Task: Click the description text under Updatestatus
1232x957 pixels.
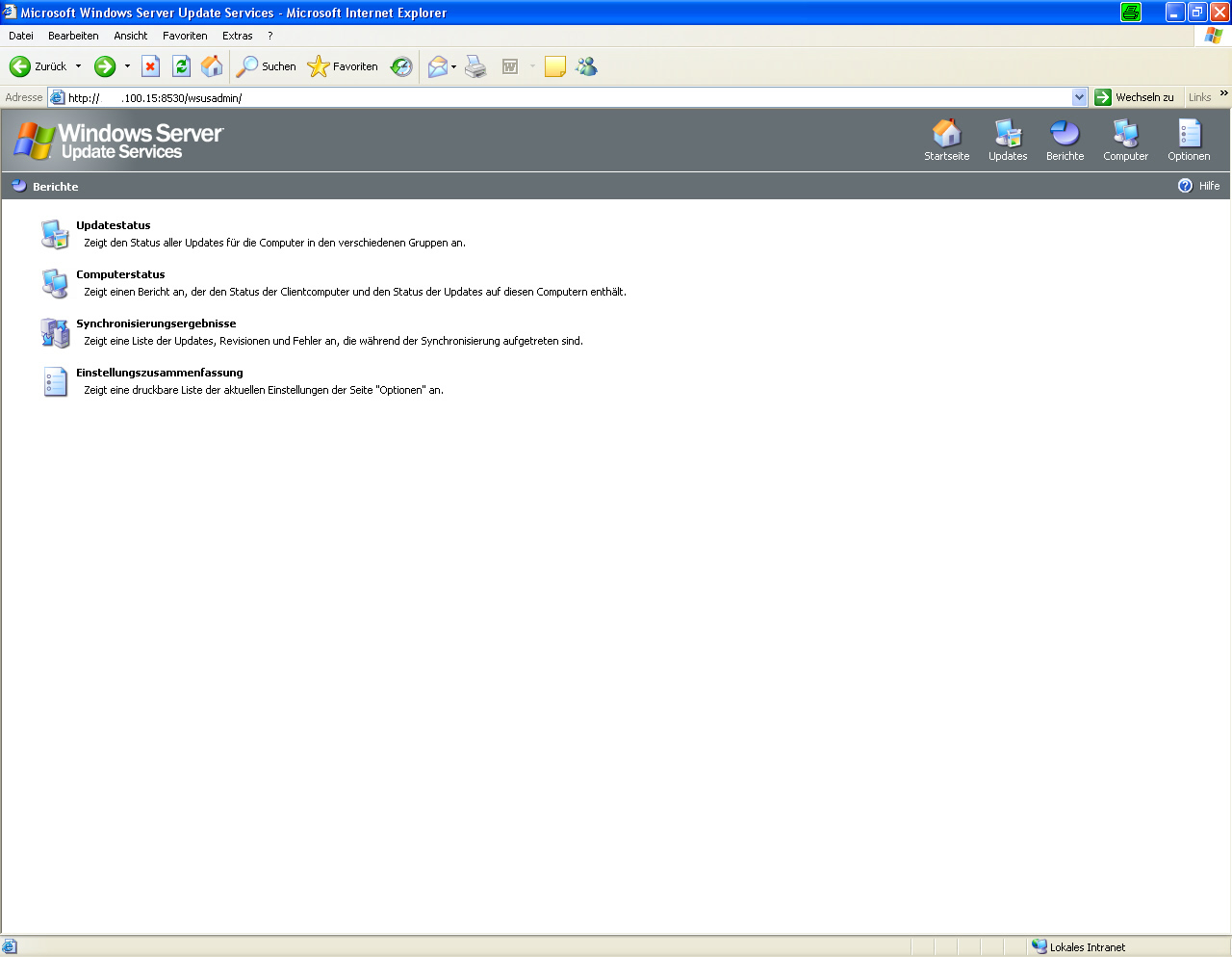Action: [x=274, y=243]
